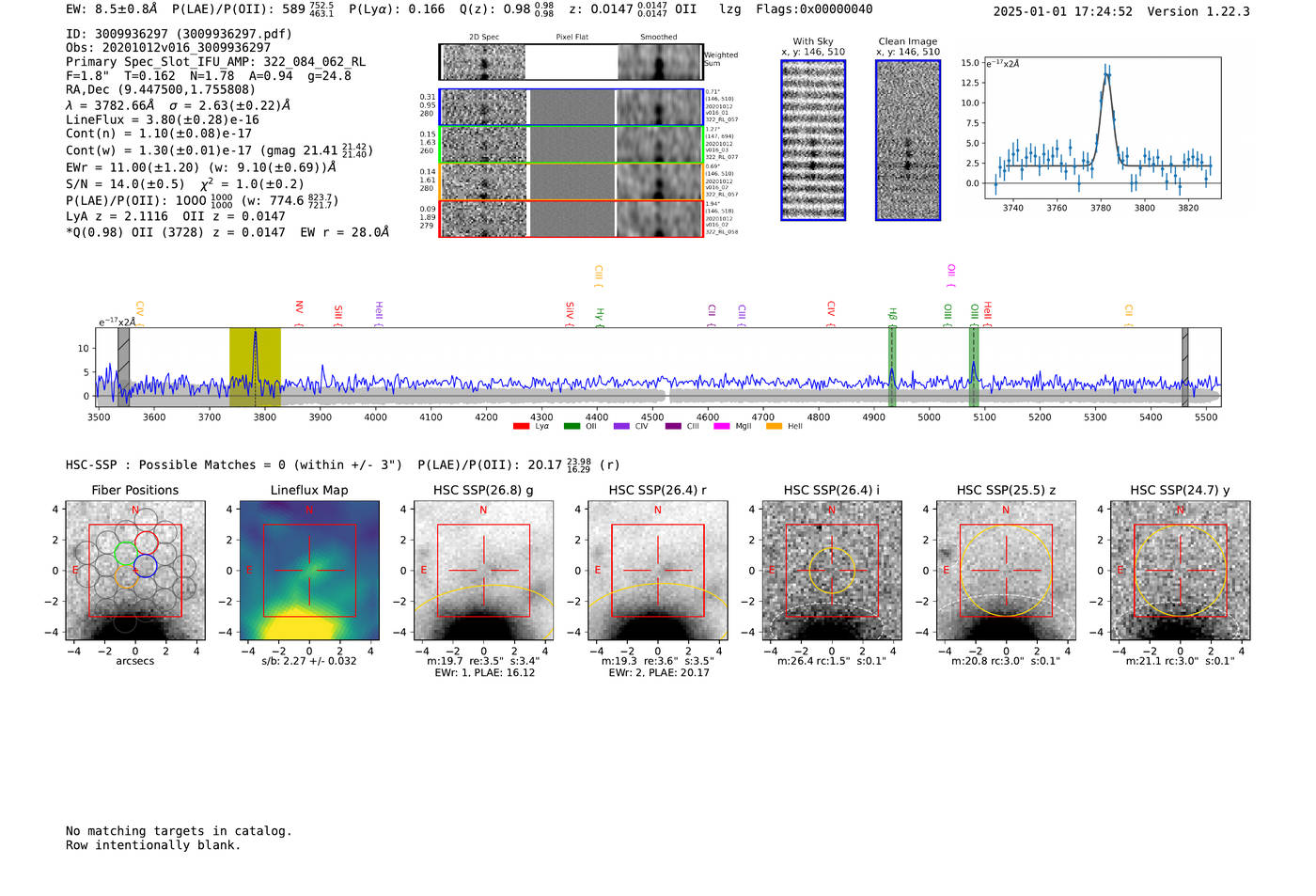
Task: Click the Weighted Sum 2D spectrum row
Action: pyautogui.click(x=571, y=62)
